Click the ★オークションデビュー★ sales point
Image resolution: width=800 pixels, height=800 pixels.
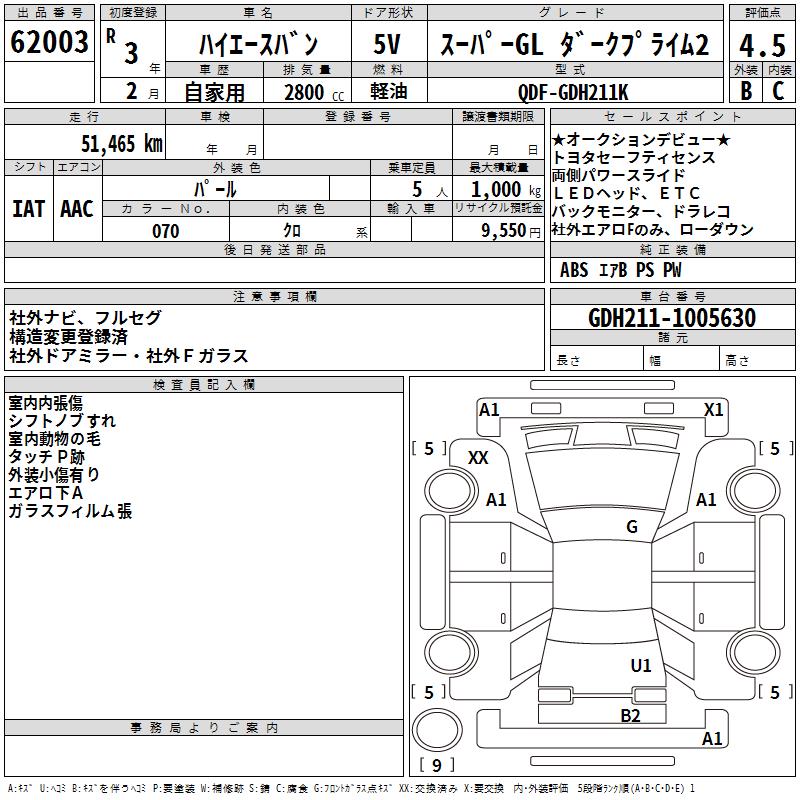641,139
